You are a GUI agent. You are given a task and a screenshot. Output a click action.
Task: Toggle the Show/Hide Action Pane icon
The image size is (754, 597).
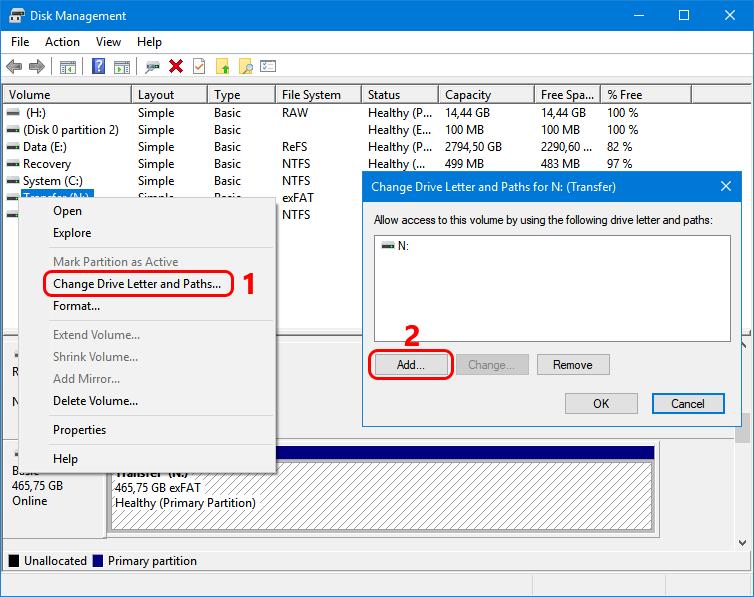[x=122, y=67]
